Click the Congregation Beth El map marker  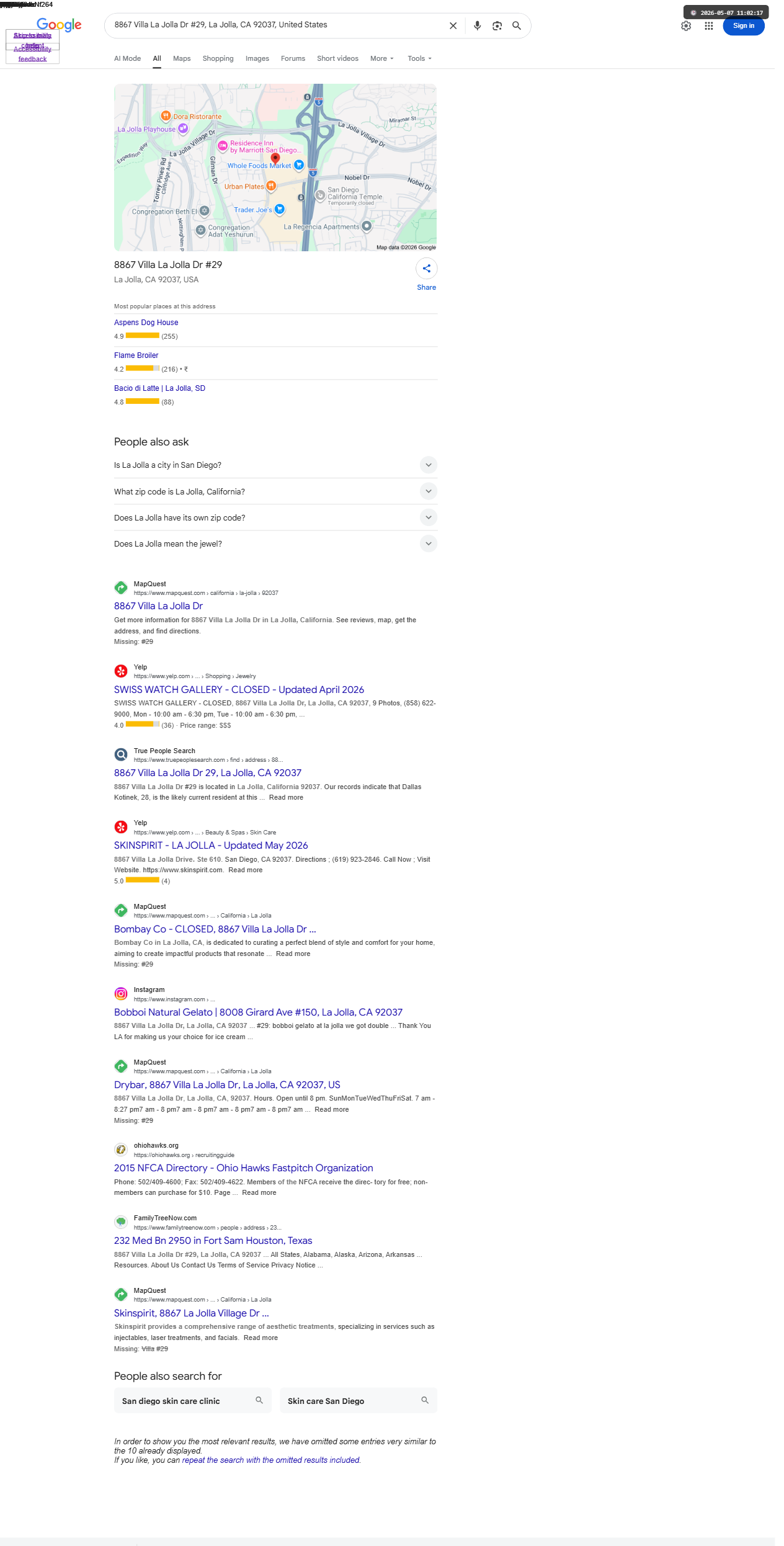pos(204,211)
